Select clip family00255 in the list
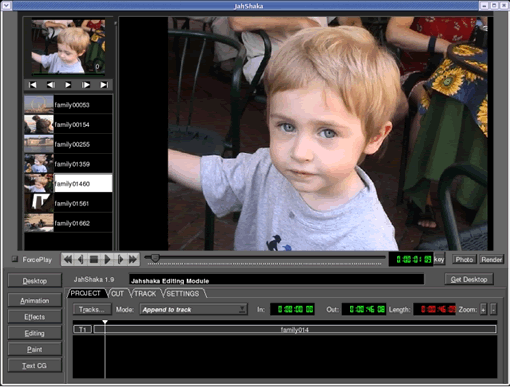This screenshot has height=388, width=510. (83, 144)
